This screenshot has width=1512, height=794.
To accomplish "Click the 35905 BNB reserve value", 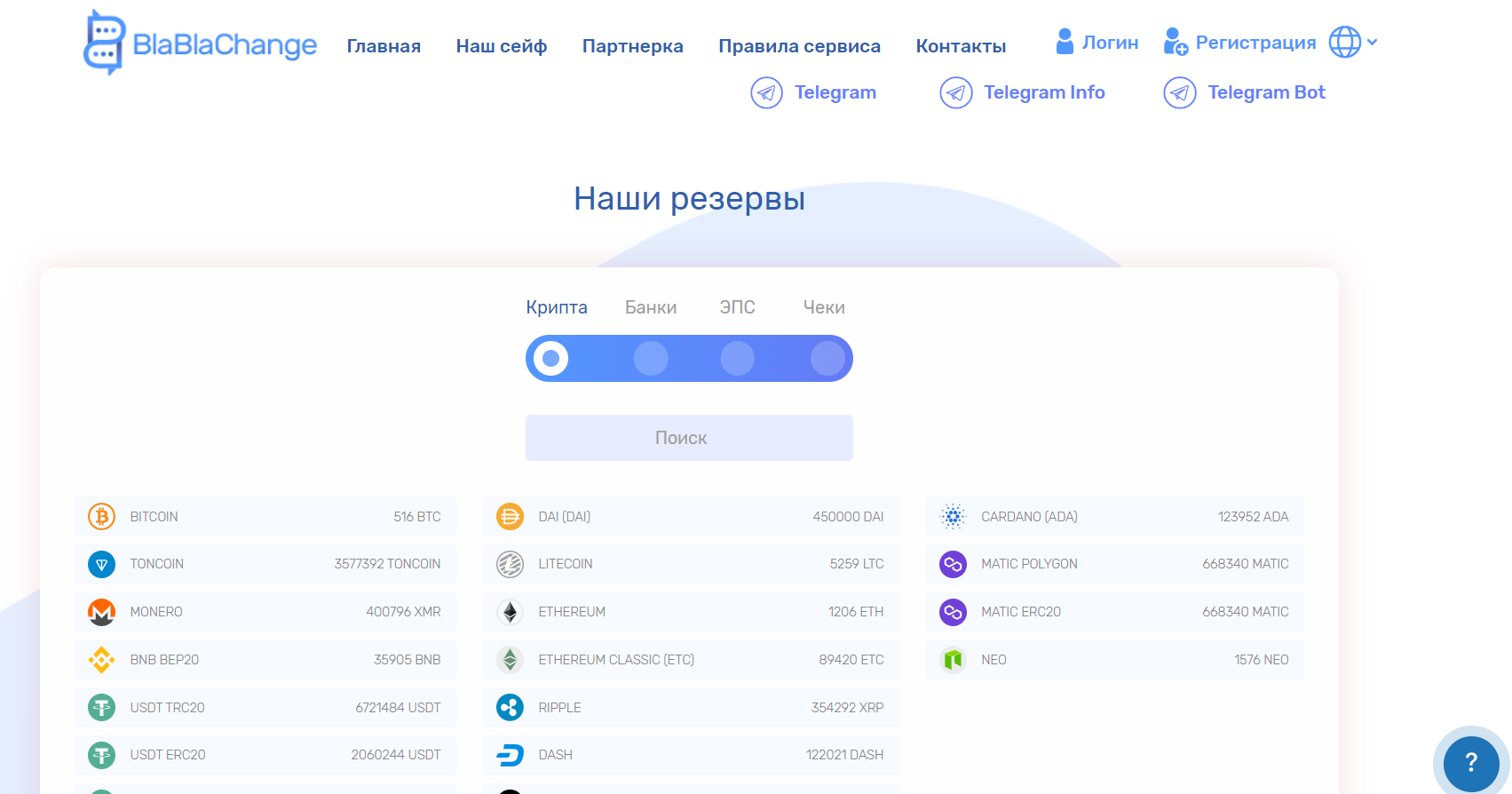I will coord(408,660).
